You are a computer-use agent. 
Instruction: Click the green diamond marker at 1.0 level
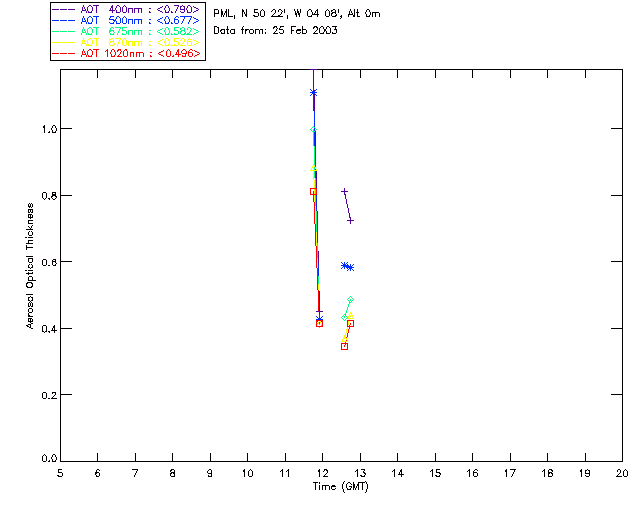tap(313, 130)
